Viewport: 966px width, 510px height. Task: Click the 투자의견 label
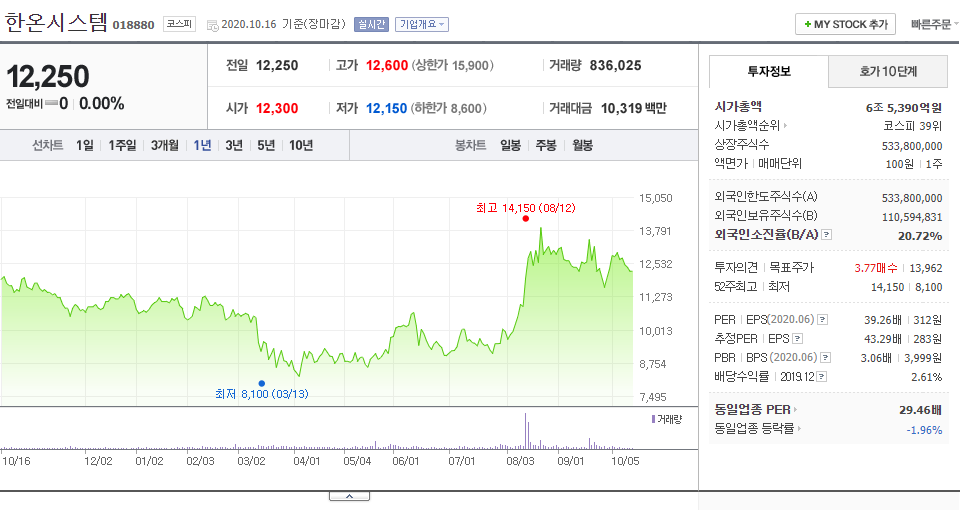pyautogui.click(x=736, y=268)
